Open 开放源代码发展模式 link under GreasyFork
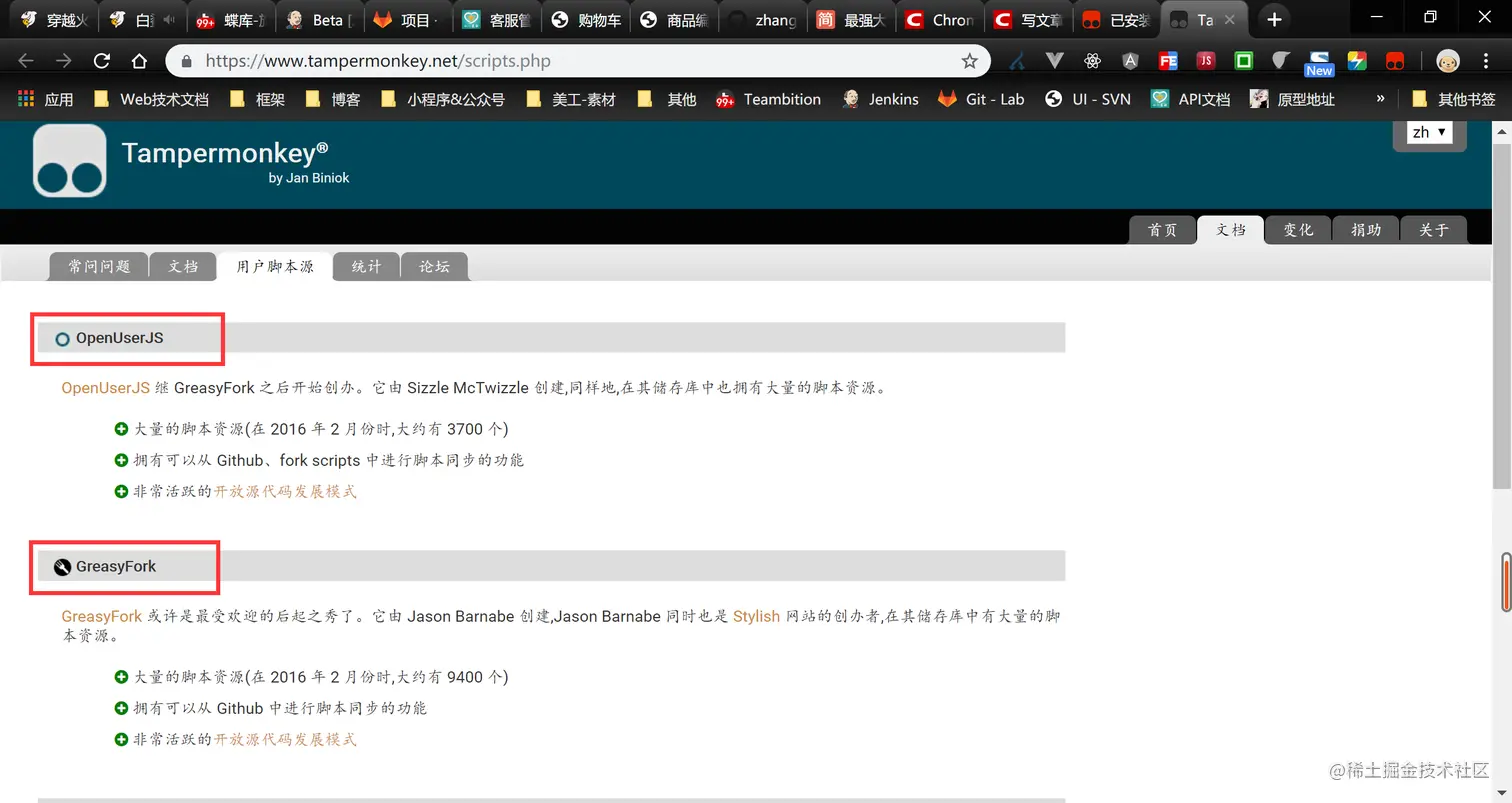The width and height of the screenshot is (1512, 803). [x=285, y=739]
